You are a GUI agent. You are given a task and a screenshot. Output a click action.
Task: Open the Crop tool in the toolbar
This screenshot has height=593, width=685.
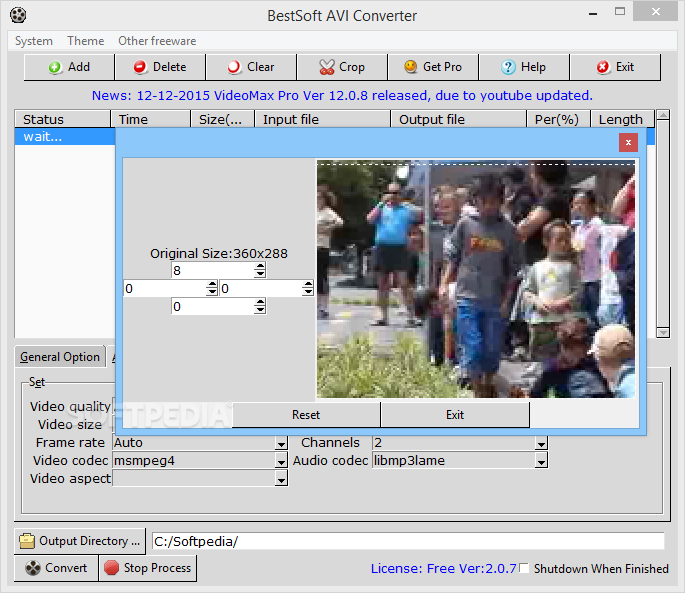pyautogui.click(x=342, y=67)
